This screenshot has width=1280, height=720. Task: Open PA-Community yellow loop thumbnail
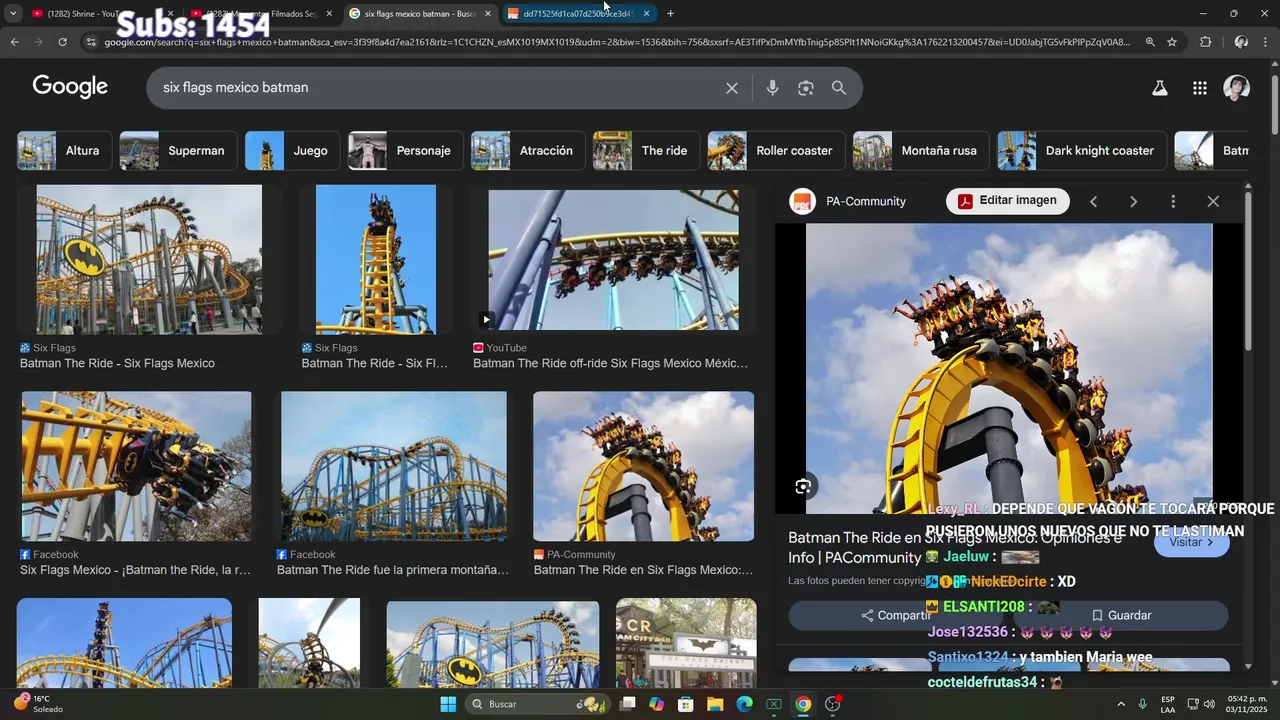[644, 466]
